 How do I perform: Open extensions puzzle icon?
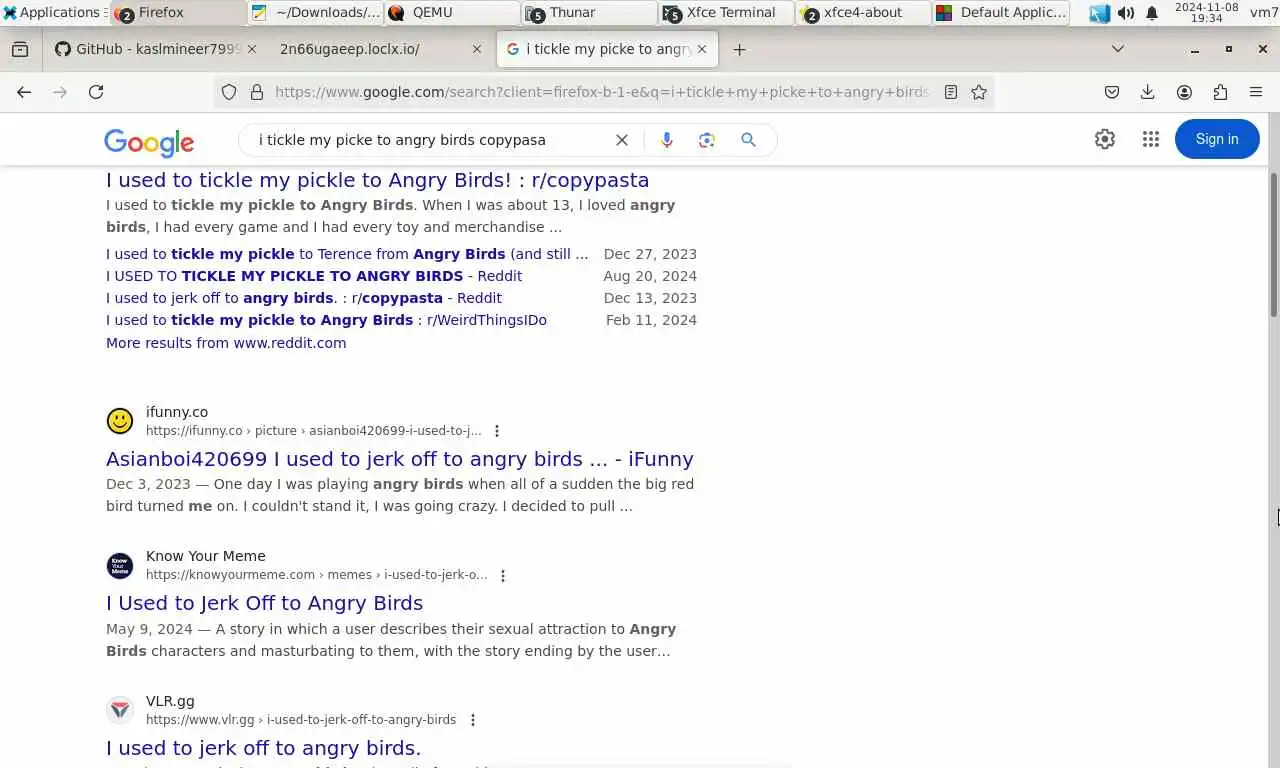click(x=1220, y=92)
